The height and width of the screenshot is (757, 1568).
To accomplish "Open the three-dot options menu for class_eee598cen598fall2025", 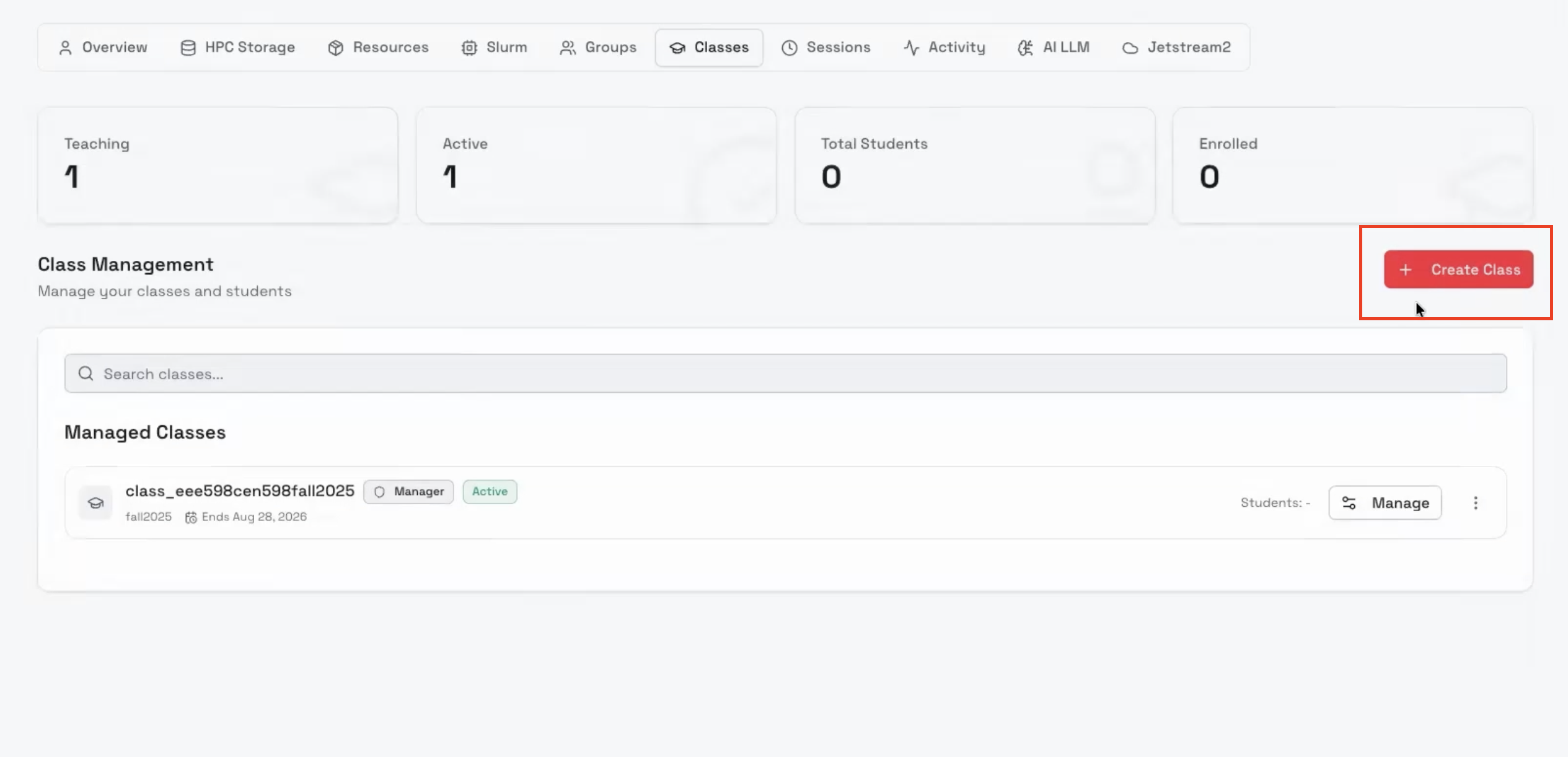I will [x=1476, y=503].
